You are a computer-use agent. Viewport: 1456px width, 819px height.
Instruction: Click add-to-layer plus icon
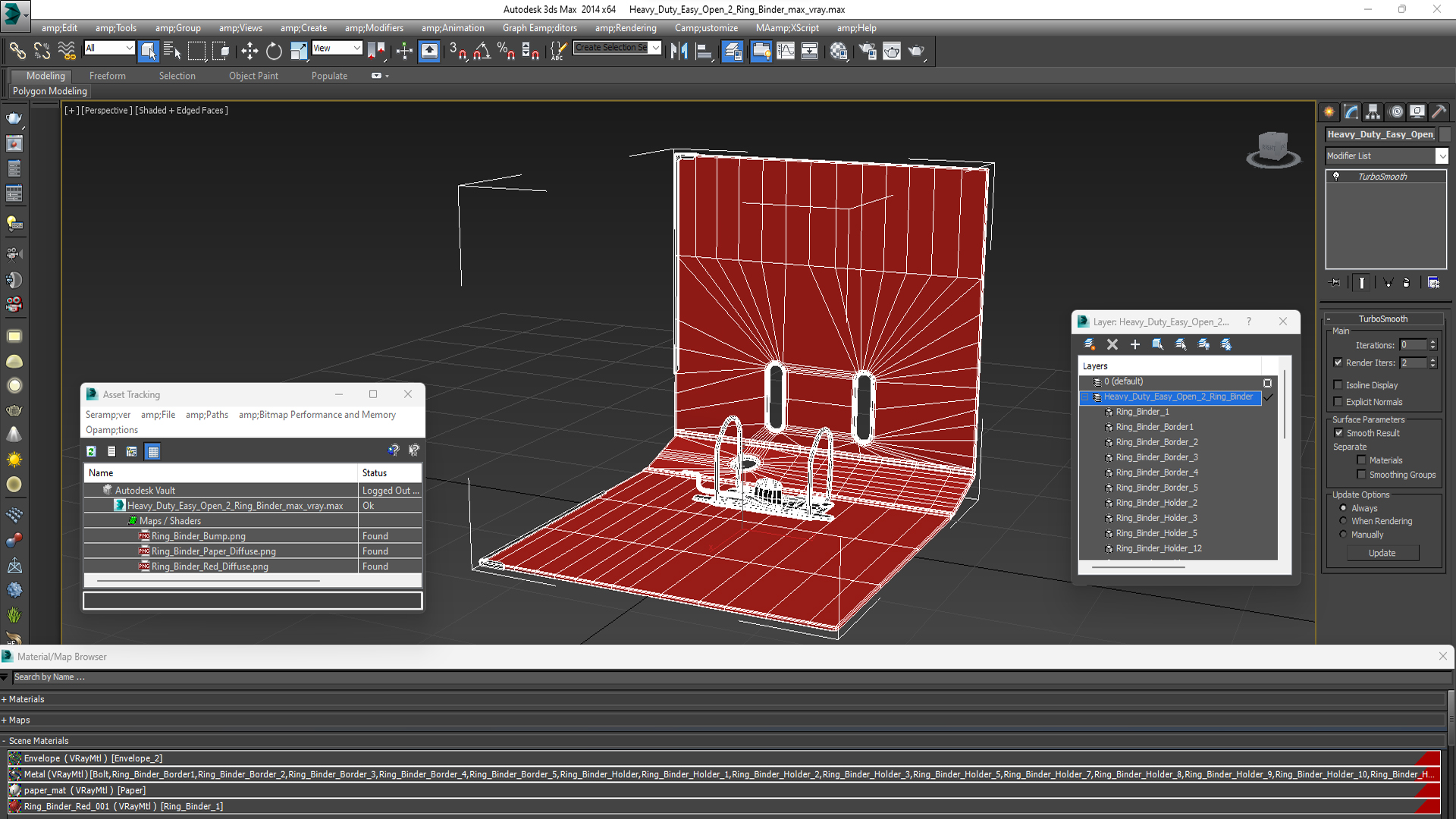tap(1134, 344)
